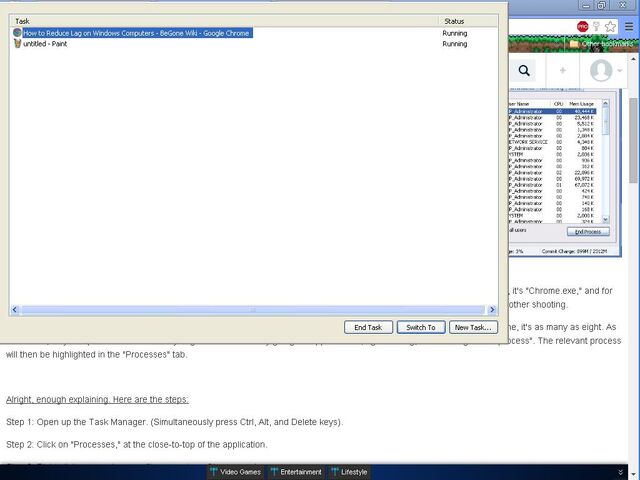Restore down the Chrome window
Viewport: 640px width, 480px height.
[x=602, y=5]
